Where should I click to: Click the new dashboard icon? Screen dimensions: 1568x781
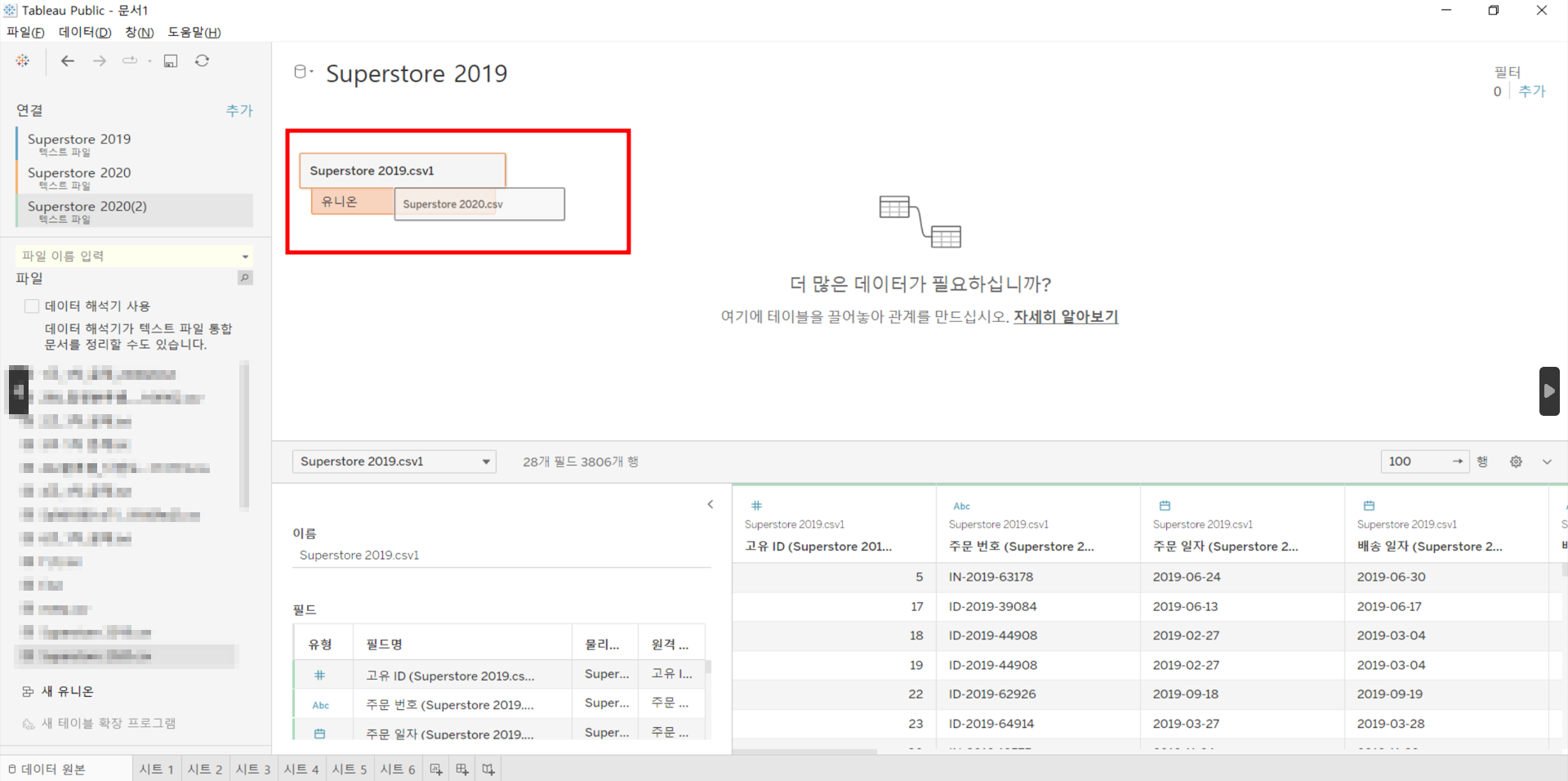click(x=462, y=769)
